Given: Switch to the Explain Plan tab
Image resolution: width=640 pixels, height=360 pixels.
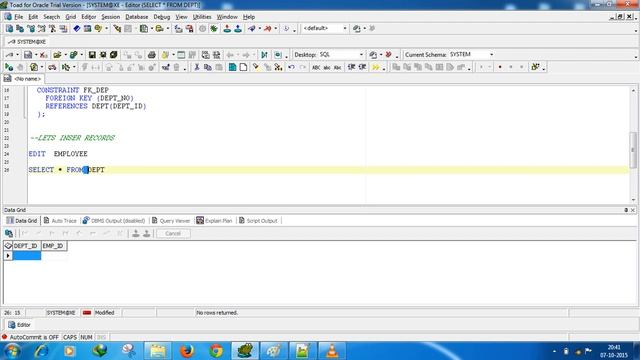Looking at the screenshot, I should pyautogui.click(x=214, y=221).
